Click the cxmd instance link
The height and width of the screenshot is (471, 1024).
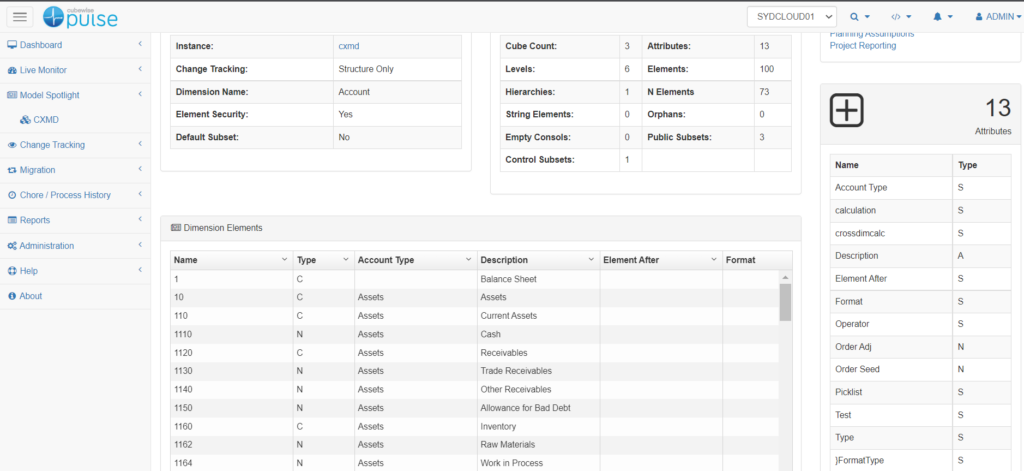point(350,46)
